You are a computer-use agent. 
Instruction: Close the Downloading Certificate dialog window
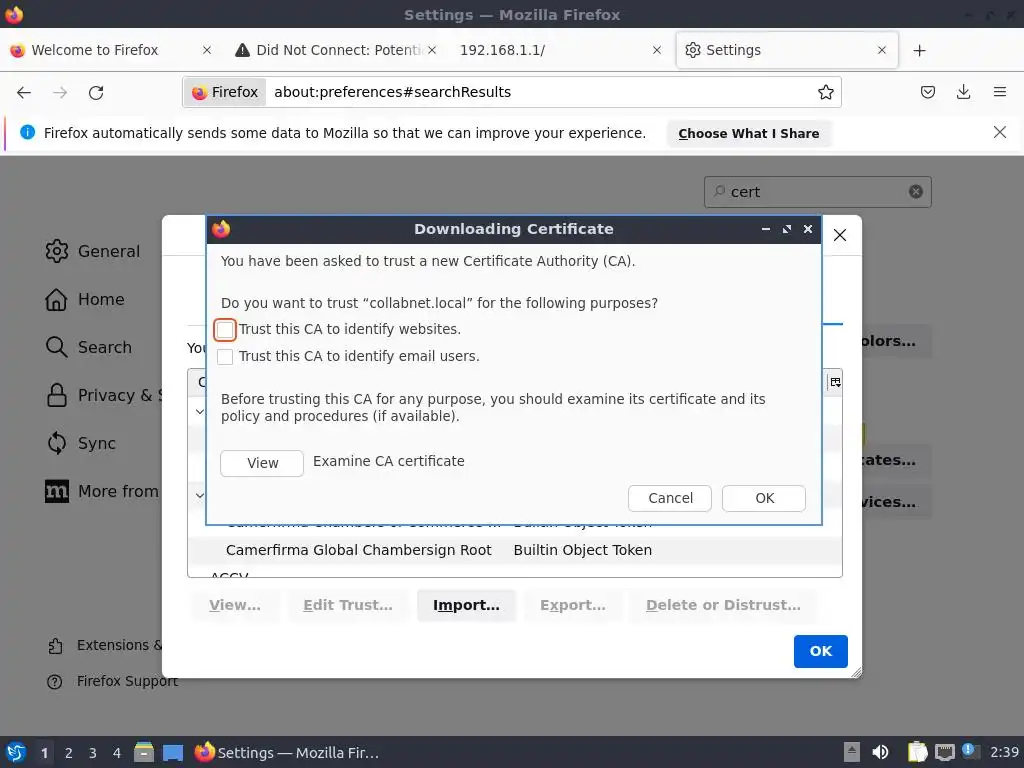808,229
